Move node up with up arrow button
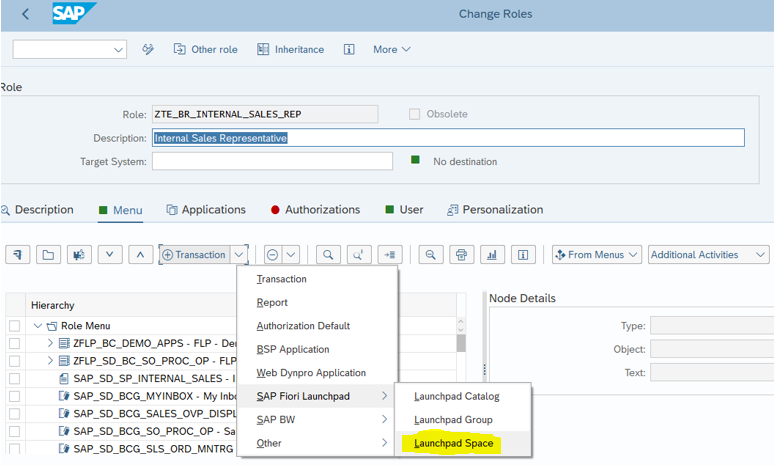The image size is (774, 466). pos(140,255)
